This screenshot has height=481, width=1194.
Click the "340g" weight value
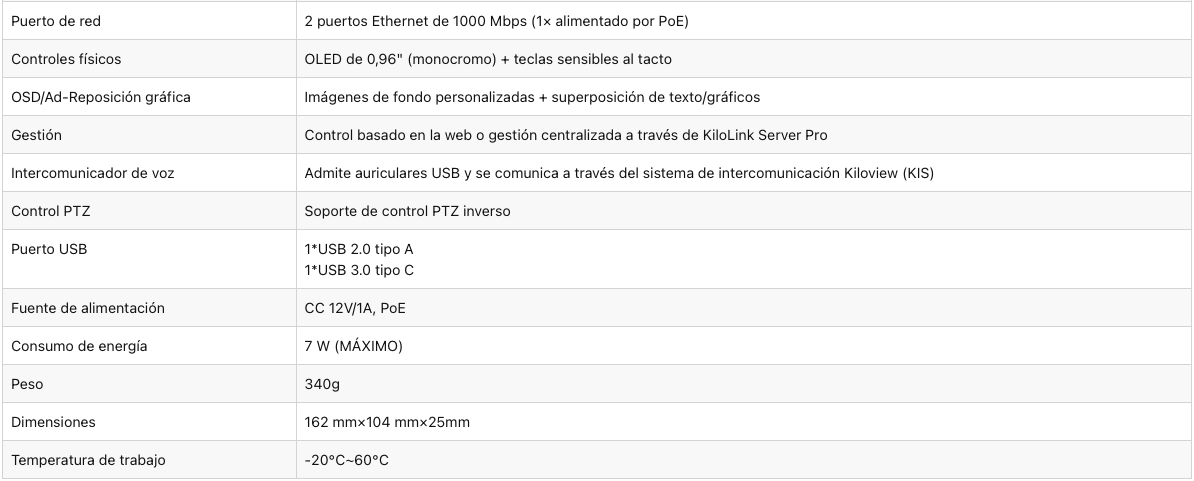(322, 384)
